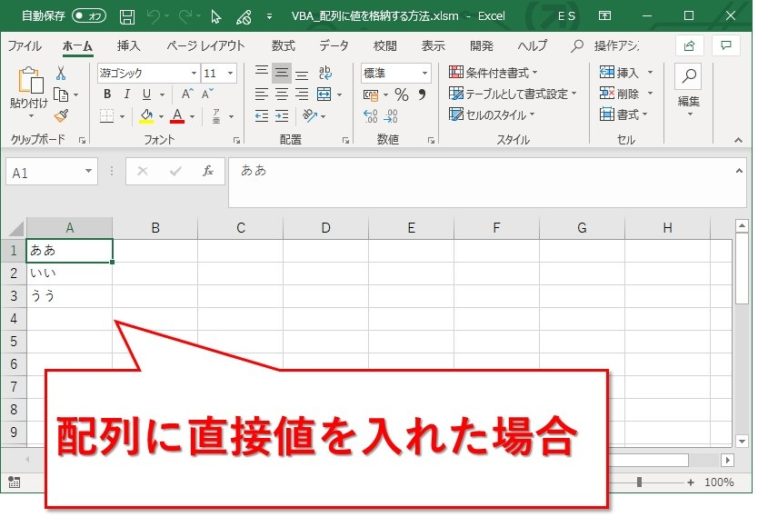768x527 pixels.
Task: Open the font name dropdown 游ゴシック
Action: (x=148, y=73)
